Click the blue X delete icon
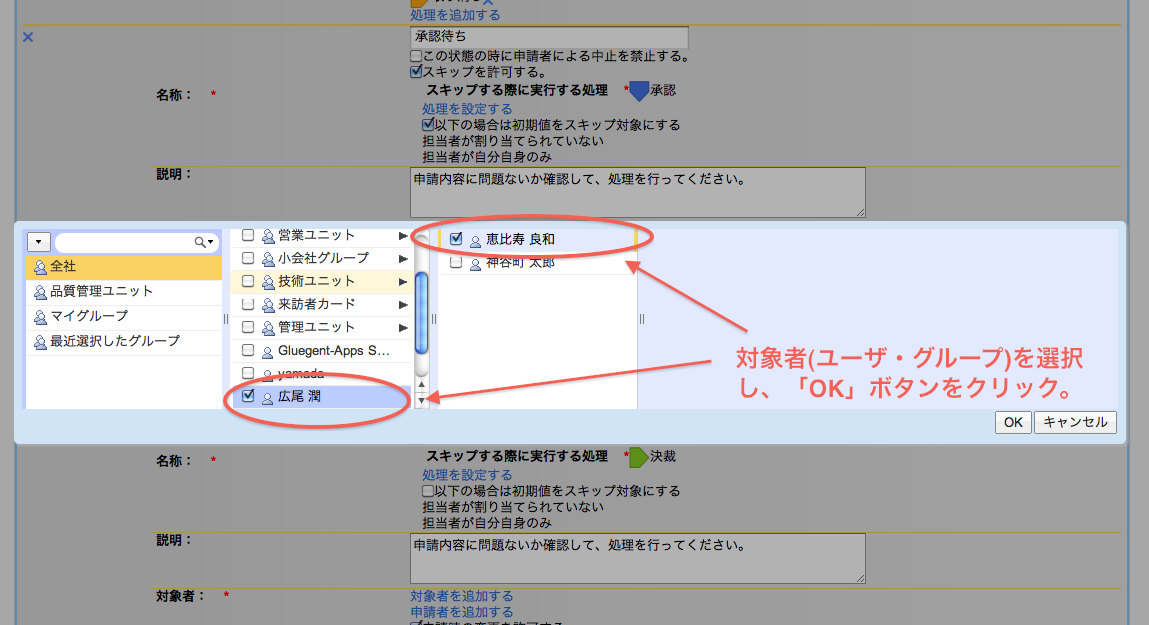 (28, 37)
